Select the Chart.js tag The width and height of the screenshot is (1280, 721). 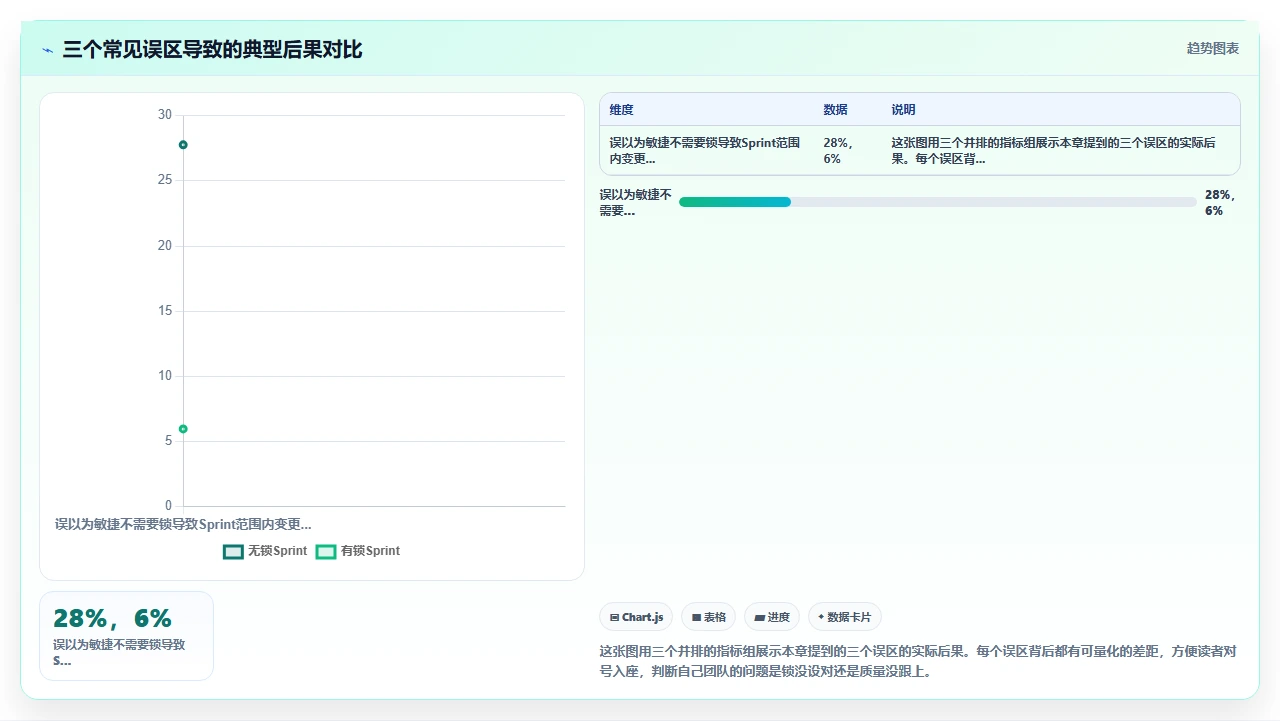(x=636, y=617)
